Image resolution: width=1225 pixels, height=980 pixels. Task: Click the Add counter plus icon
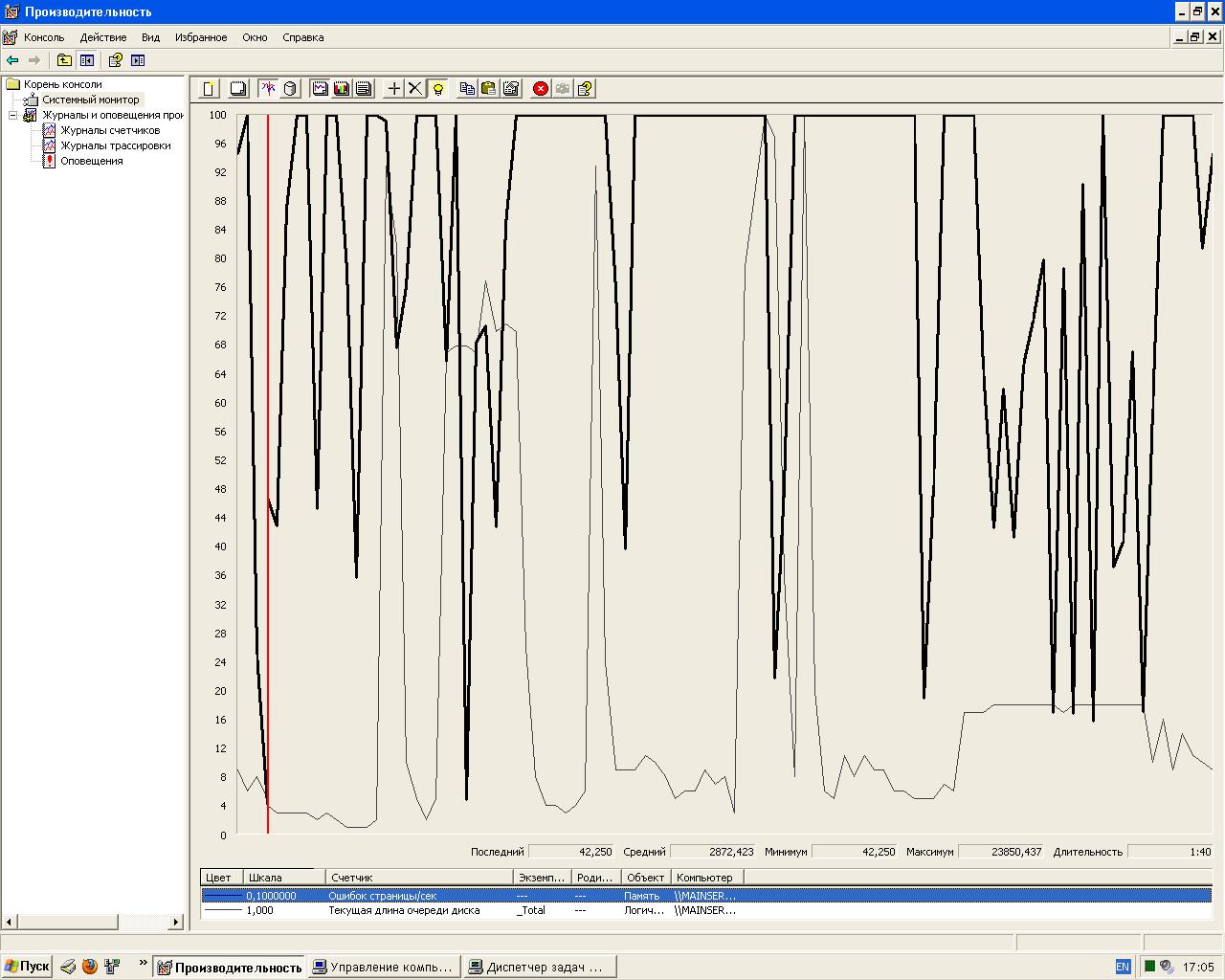click(x=393, y=89)
